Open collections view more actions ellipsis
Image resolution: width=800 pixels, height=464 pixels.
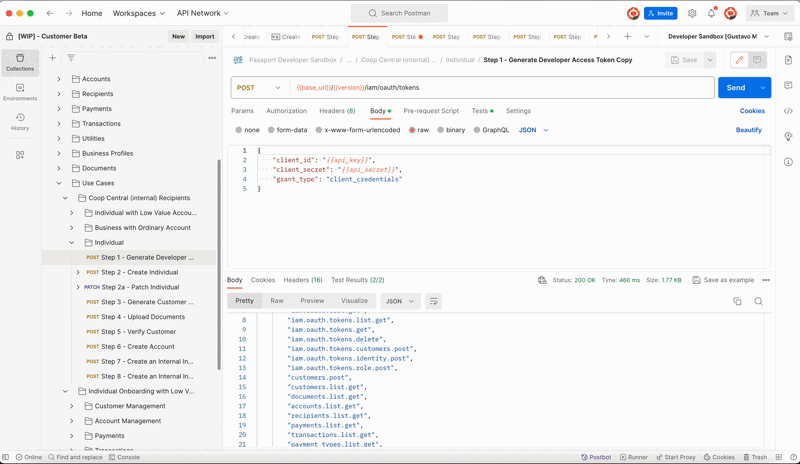coord(212,58)
